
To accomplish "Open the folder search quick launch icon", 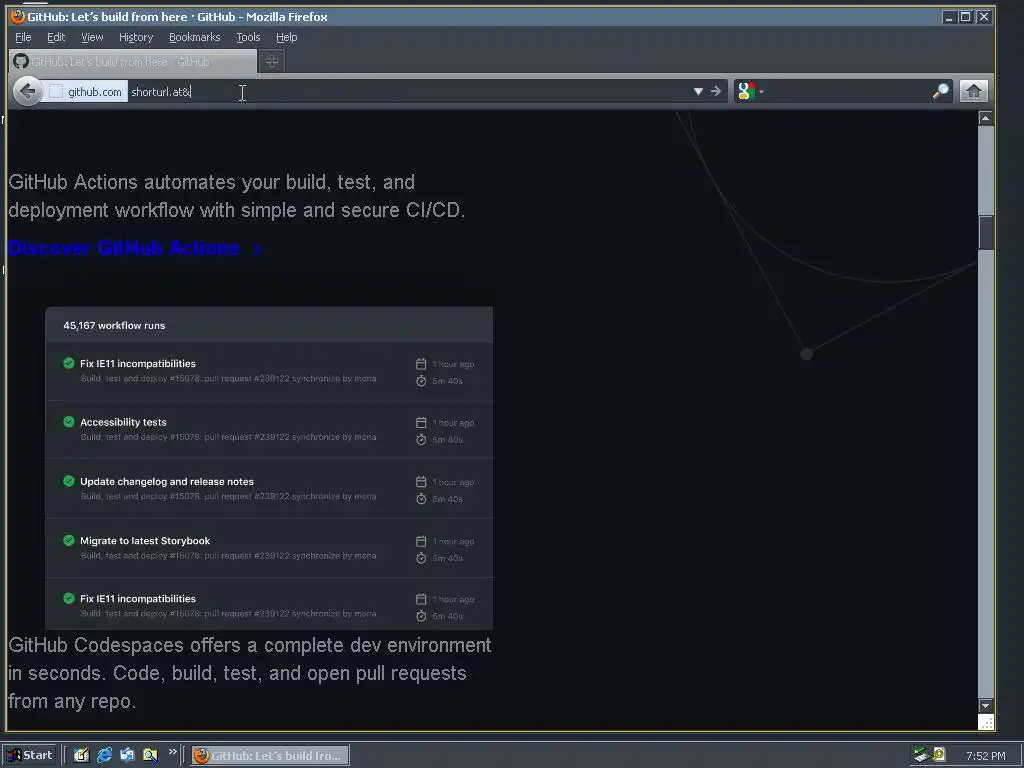I will 150,755.
